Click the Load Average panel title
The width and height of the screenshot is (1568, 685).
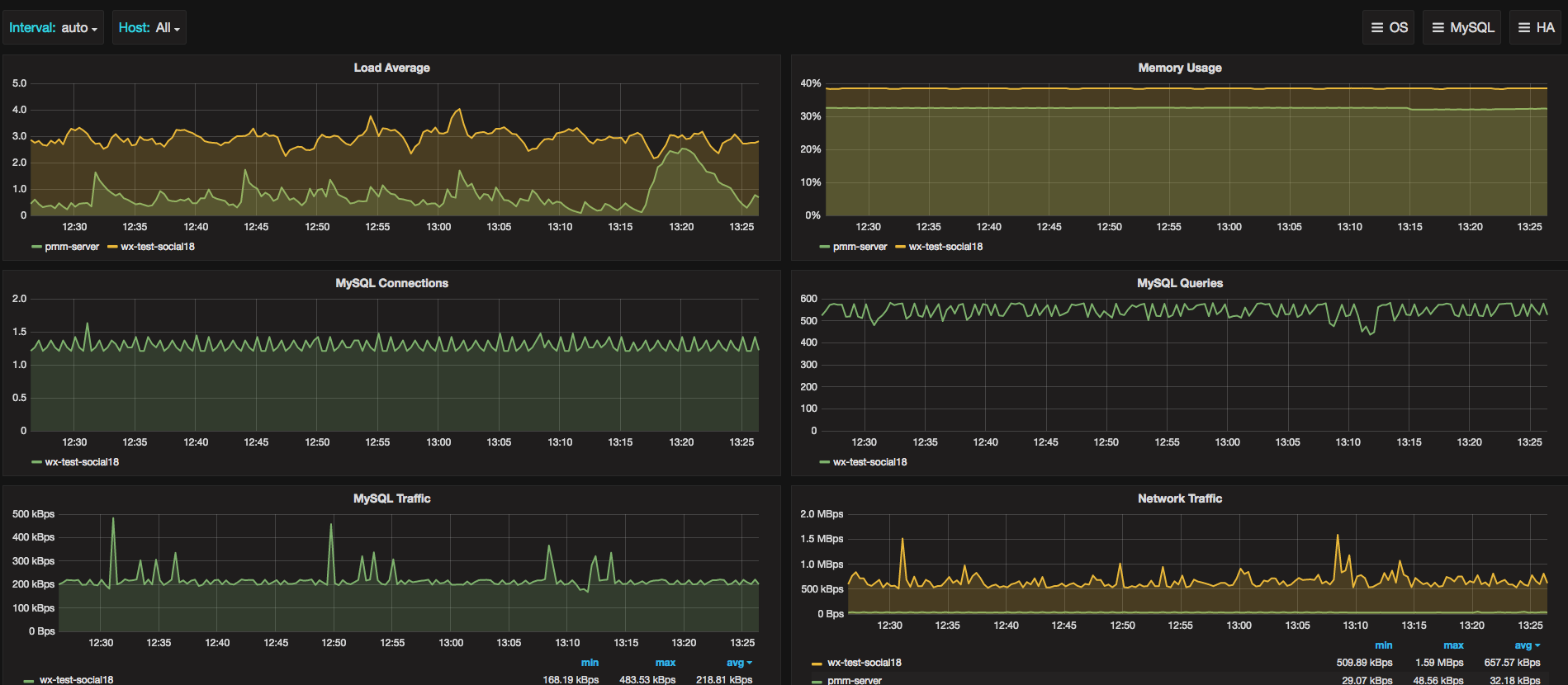(391, 68)
